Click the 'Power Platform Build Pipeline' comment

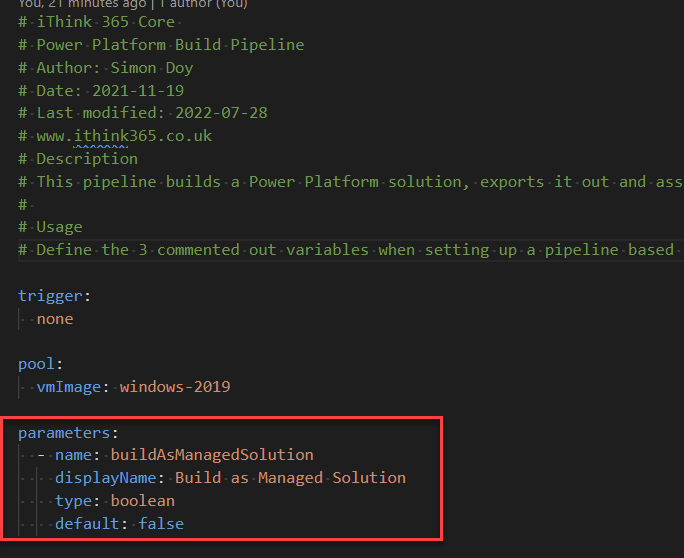(170, 45)
